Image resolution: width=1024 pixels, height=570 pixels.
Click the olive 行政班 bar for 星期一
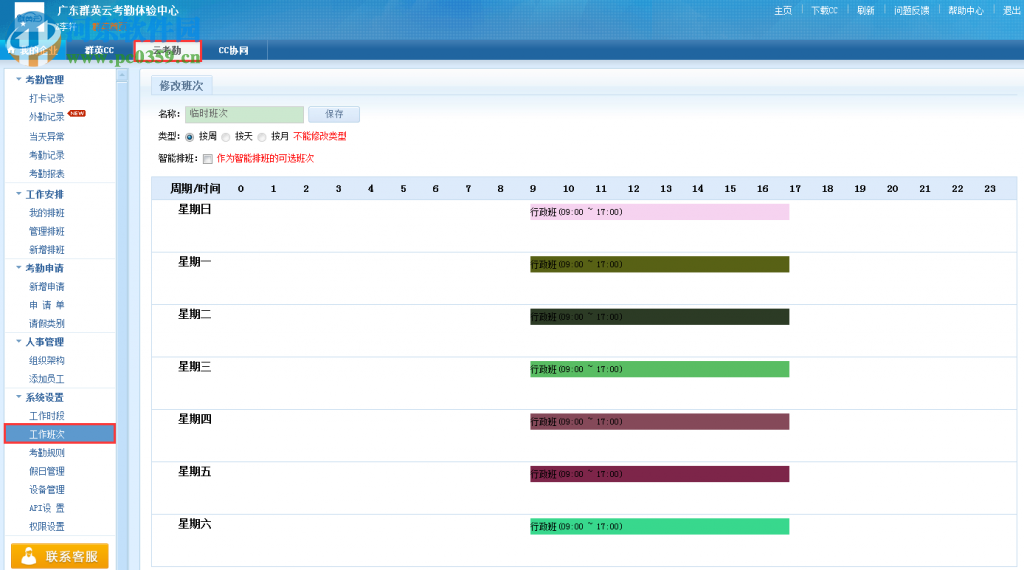point(660,264)
